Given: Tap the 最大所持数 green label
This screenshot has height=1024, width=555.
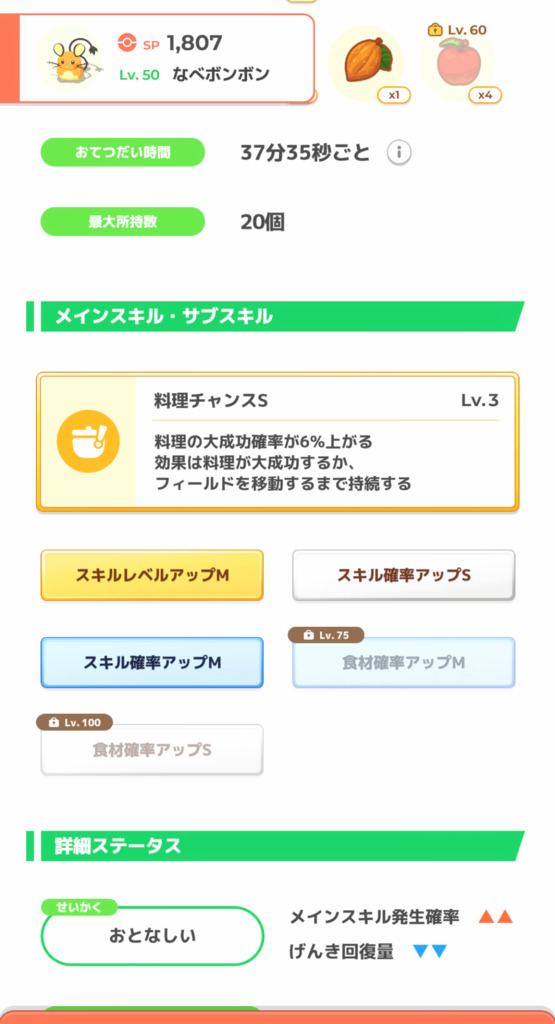Looking at the screenshot, I should click(x=123, y=222).
